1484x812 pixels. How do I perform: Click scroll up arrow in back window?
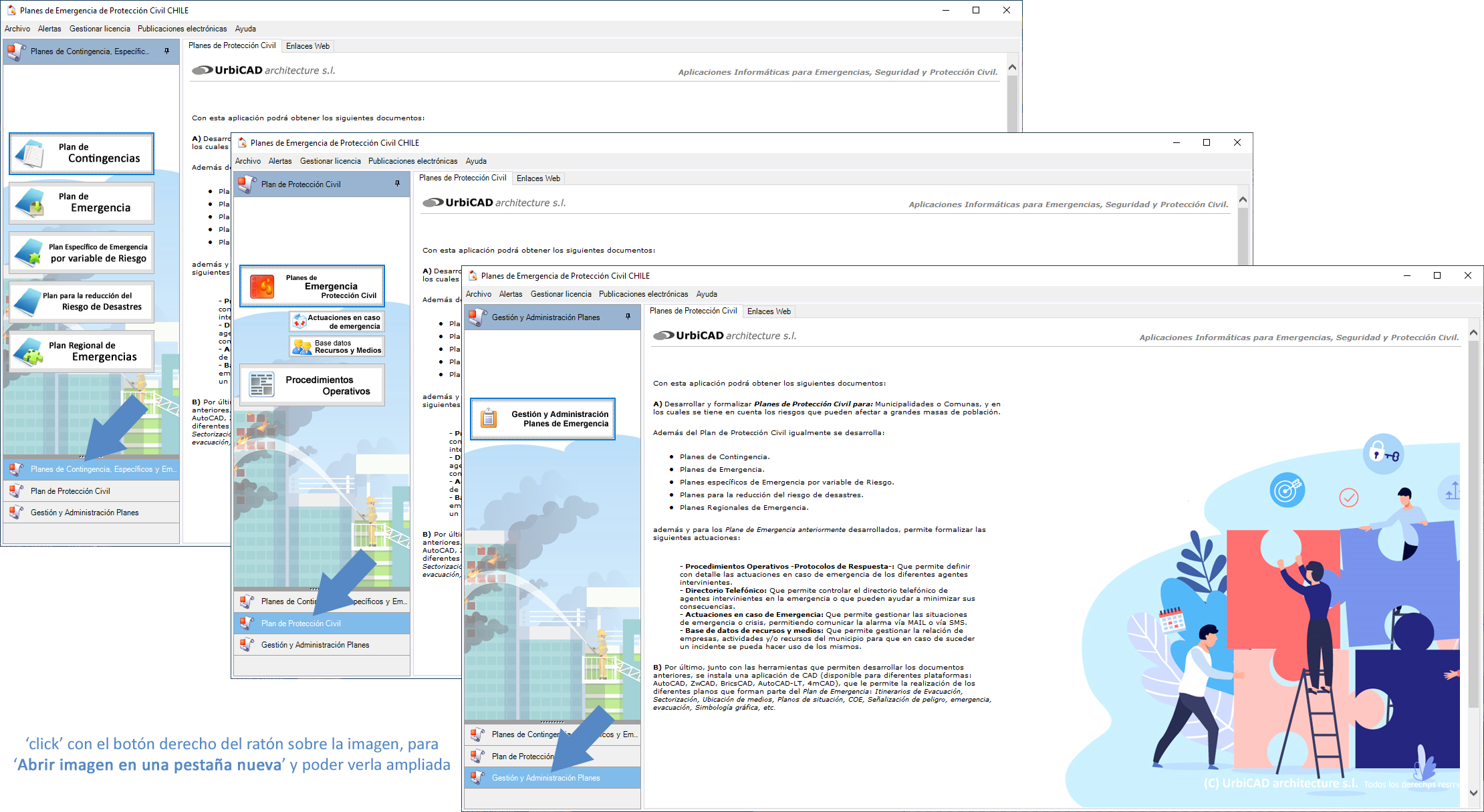1012,67
